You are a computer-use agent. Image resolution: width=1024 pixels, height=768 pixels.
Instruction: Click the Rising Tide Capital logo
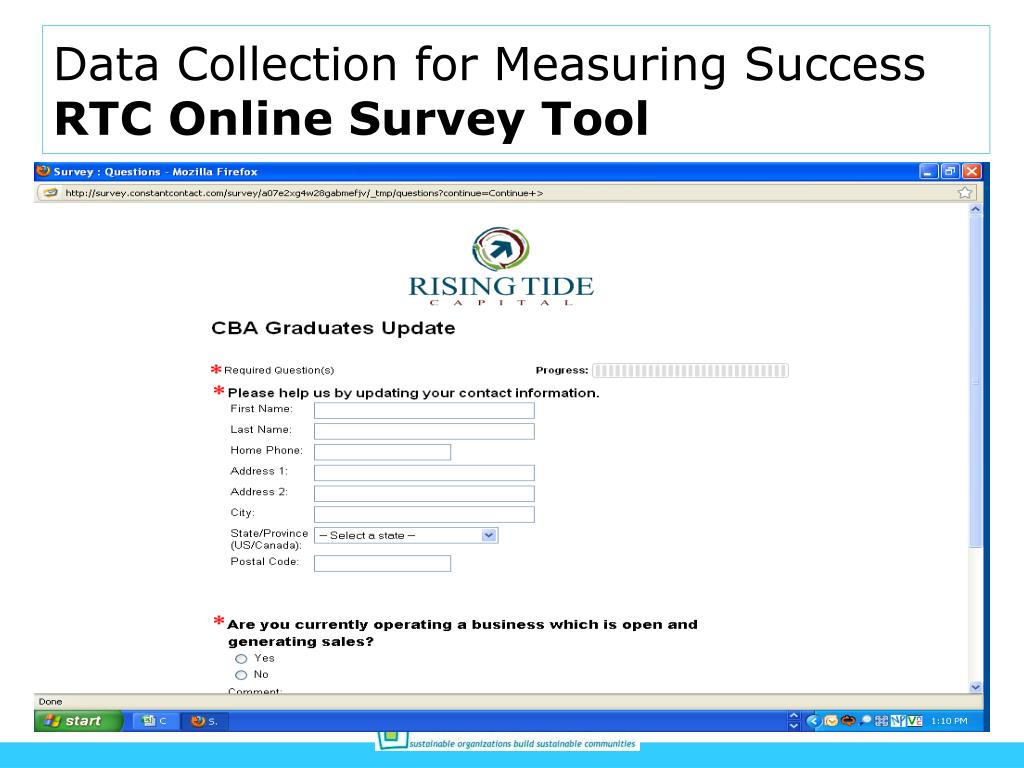pyautogui.click(x=501, y=266)
